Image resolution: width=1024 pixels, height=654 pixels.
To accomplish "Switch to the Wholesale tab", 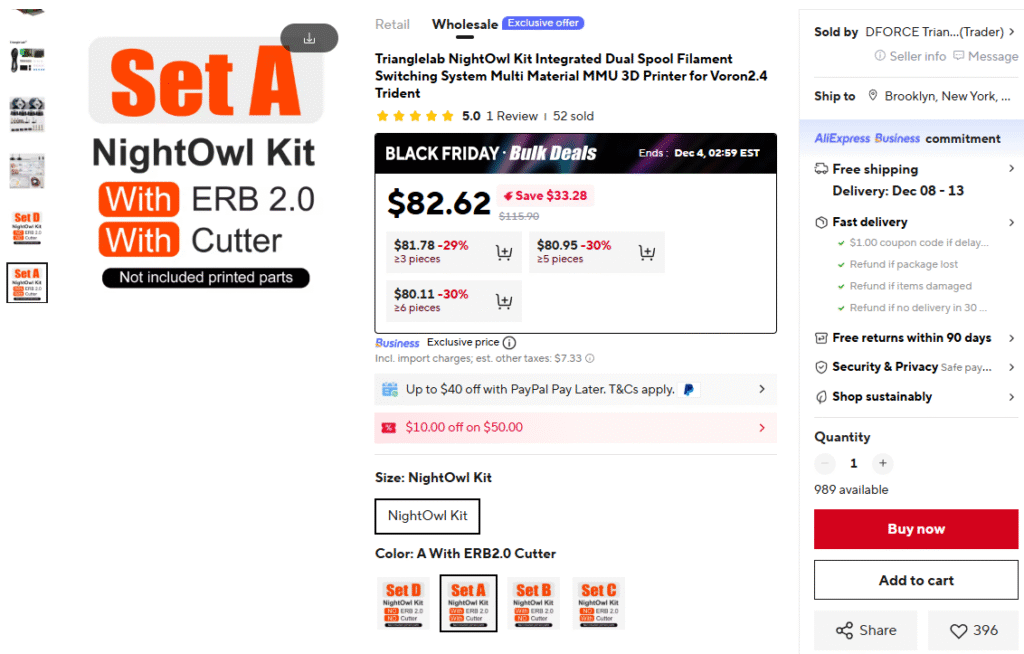I will pos(465,24).
